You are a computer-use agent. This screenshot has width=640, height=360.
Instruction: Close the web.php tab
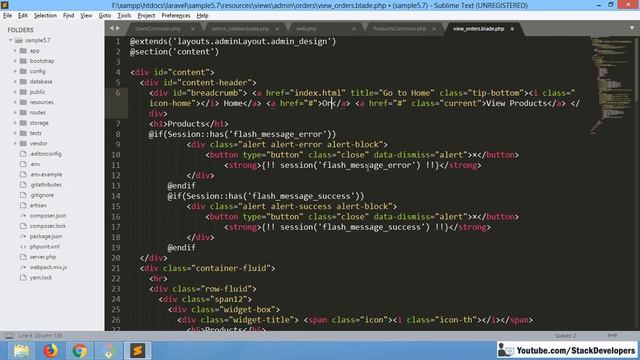click(x=354, y=29)
